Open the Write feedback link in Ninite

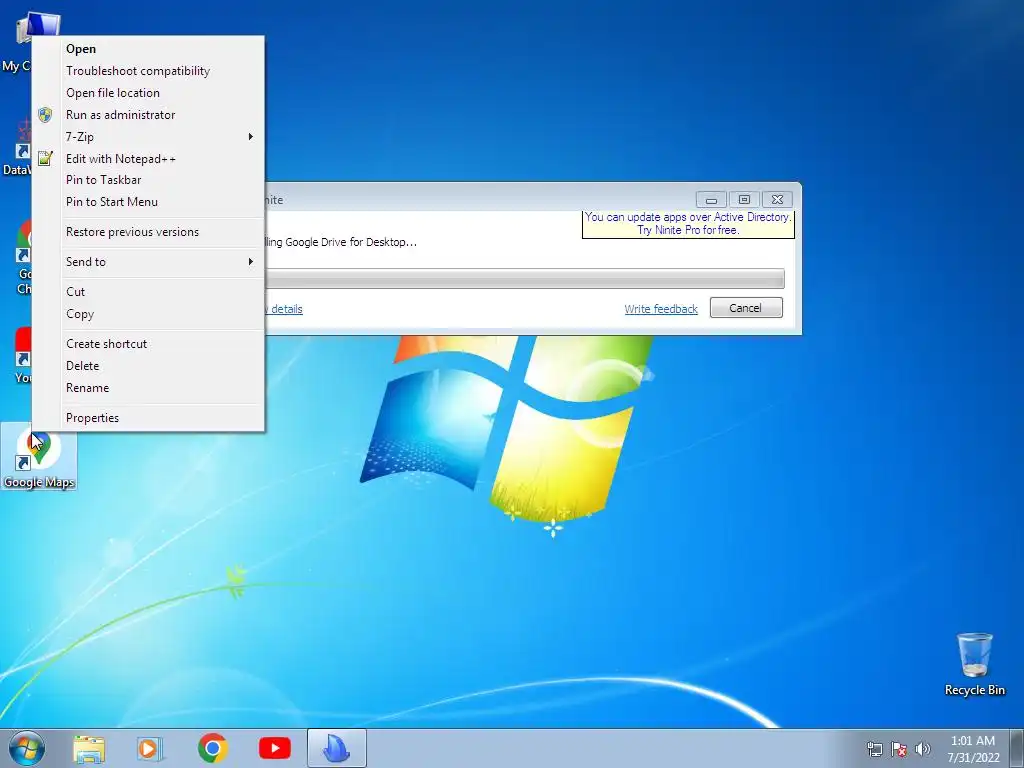coord(661,309)
